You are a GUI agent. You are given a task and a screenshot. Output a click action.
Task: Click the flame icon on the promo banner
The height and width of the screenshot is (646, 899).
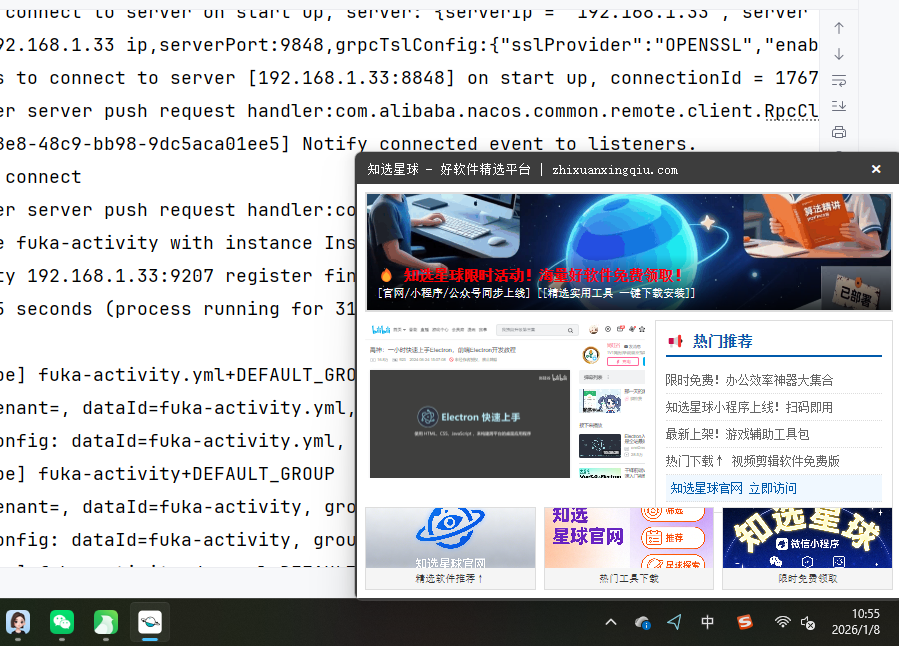pyautogui.click(x=386, y=275)
